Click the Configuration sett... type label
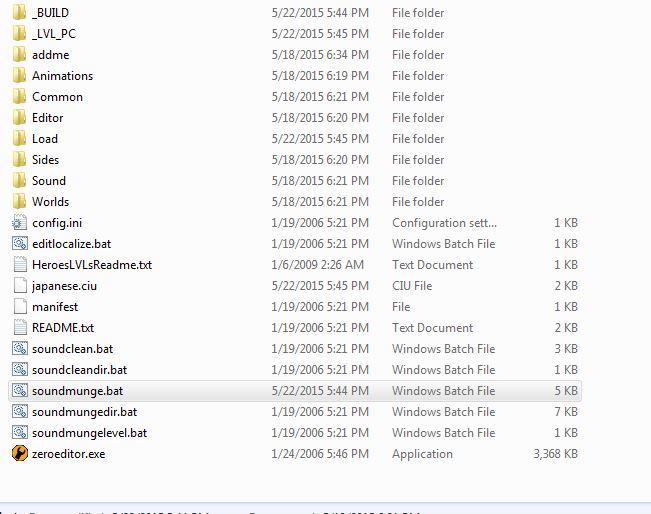This screenshot has width=651, height=514. pos(444,223)
